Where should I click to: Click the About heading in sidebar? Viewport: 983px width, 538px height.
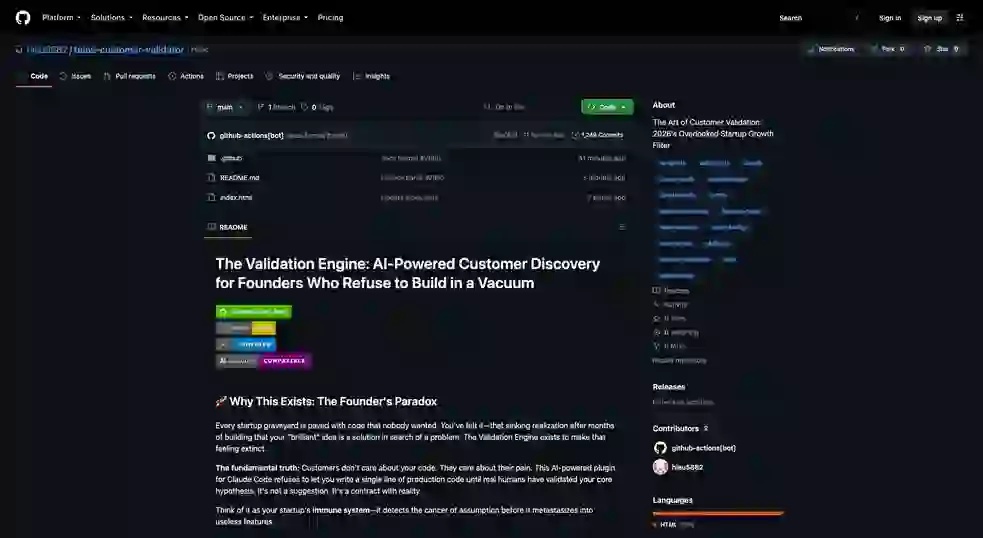[x=663, y=105]
